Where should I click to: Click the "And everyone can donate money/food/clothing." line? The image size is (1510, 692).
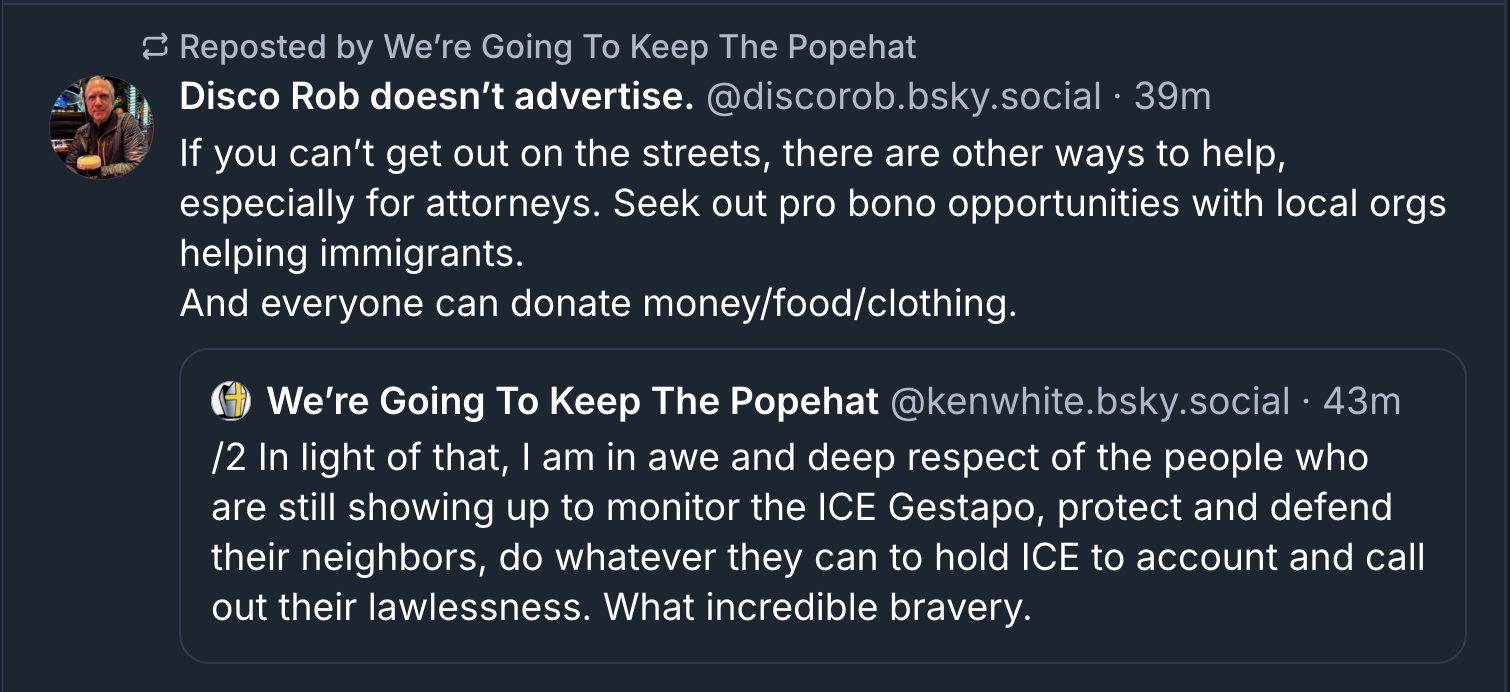(598, 303)
